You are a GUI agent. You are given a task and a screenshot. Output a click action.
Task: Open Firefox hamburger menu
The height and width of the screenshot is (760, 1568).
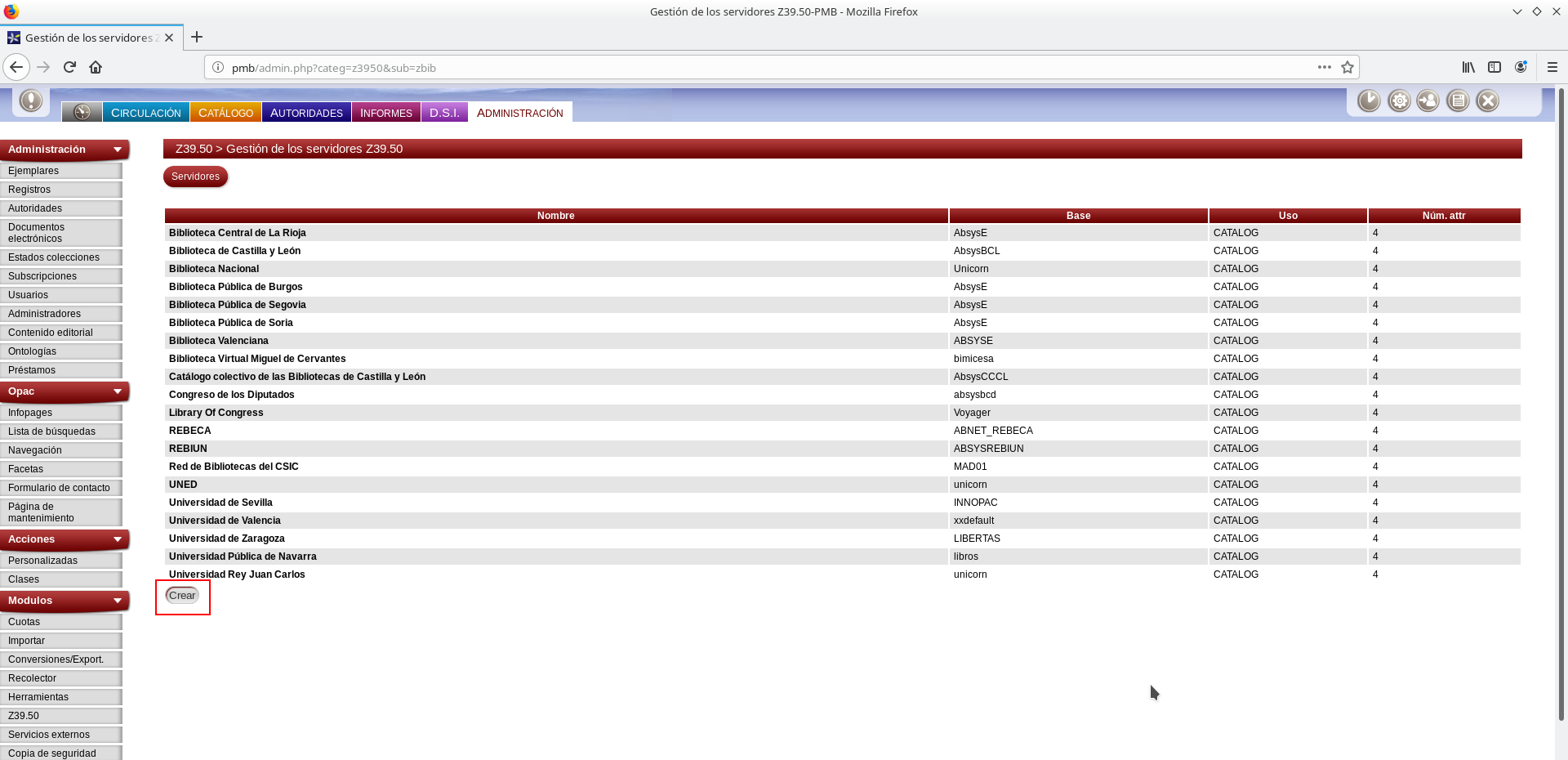coord(1552,67)
